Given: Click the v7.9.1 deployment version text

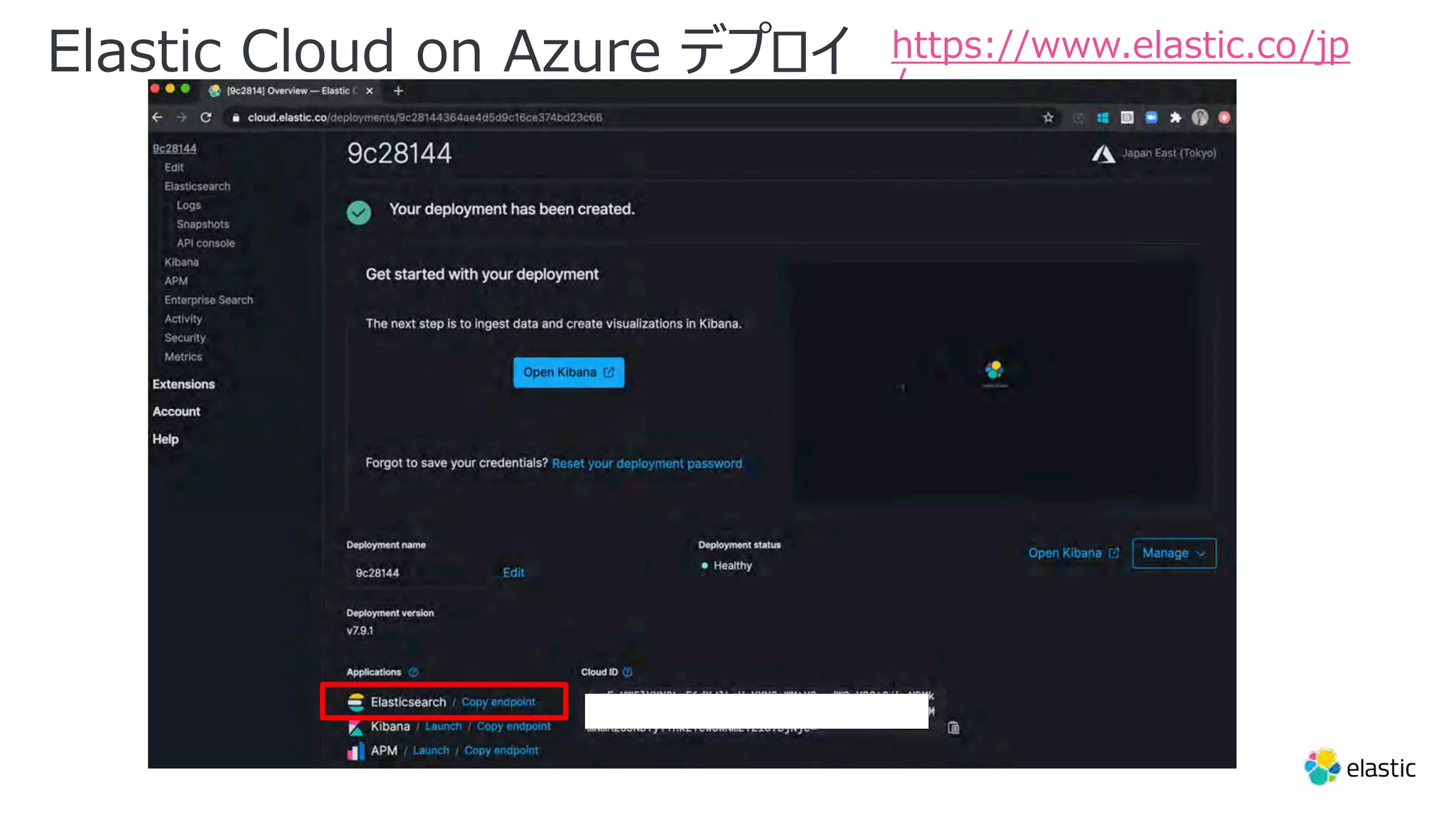Looking at the screenshot, I should 360,631.
